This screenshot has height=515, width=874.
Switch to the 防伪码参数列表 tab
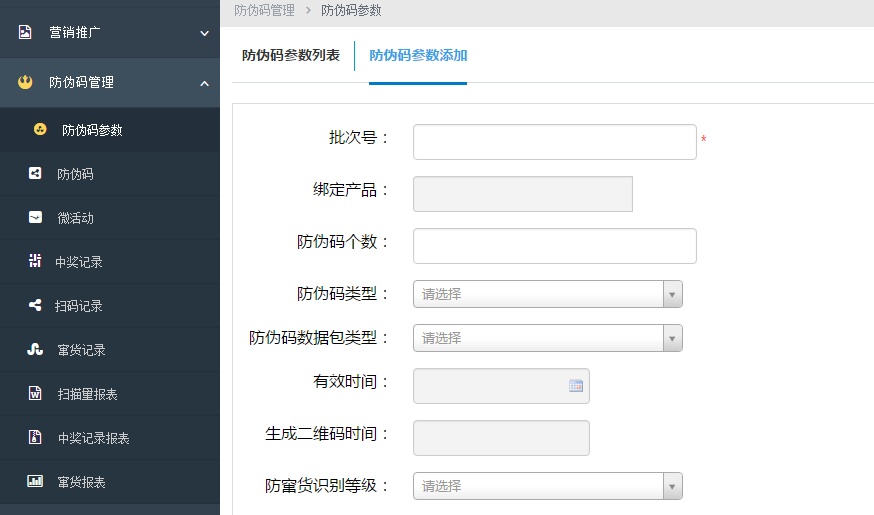coord(291,55)
